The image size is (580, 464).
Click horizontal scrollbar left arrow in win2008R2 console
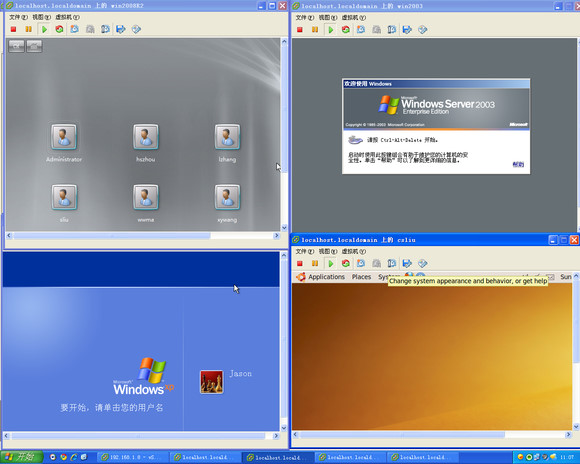pos(9,235)
